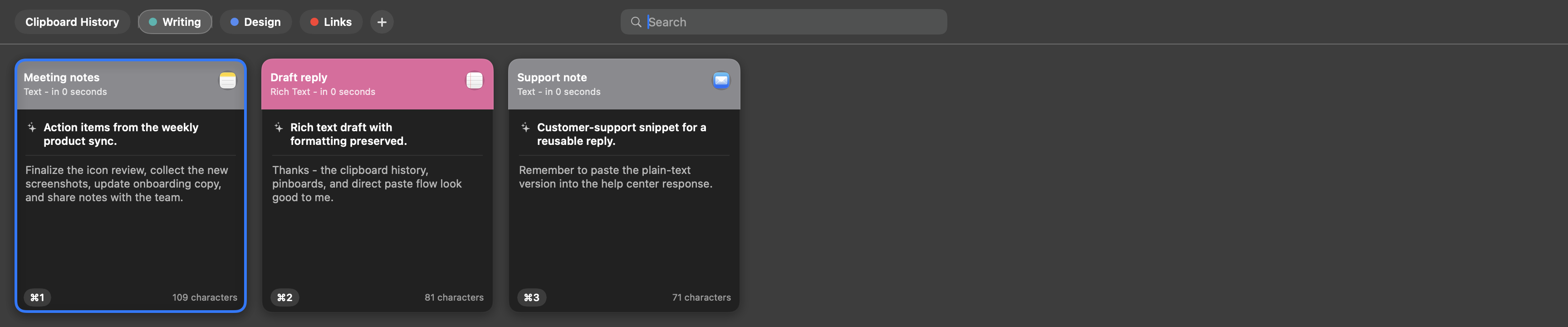Click 'Remember to paste the plain-text' body text
Viewport: 1568px width, 327px height.
click(x=615, y=177)
